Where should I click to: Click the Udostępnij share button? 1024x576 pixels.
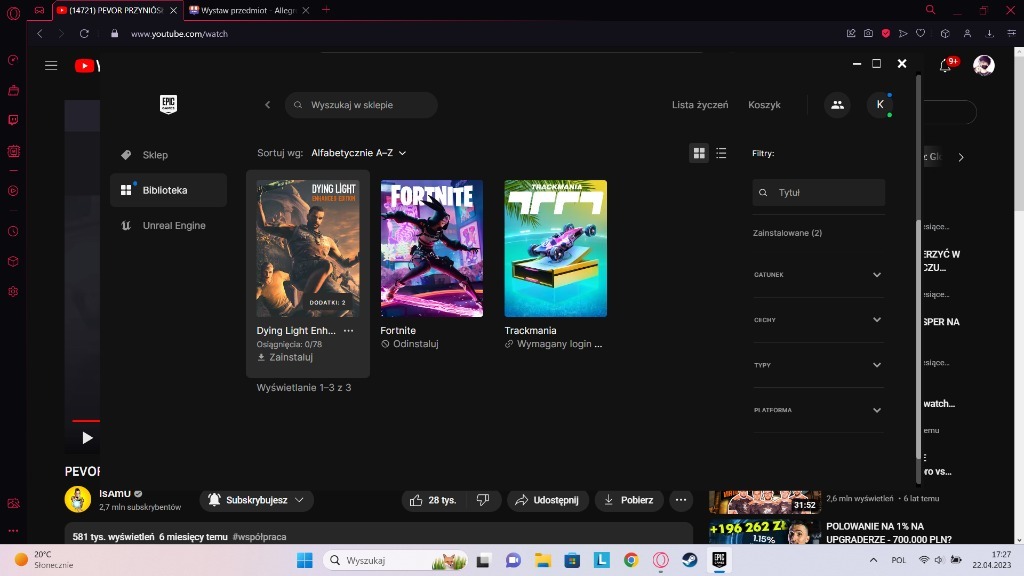tap(547, 500)
